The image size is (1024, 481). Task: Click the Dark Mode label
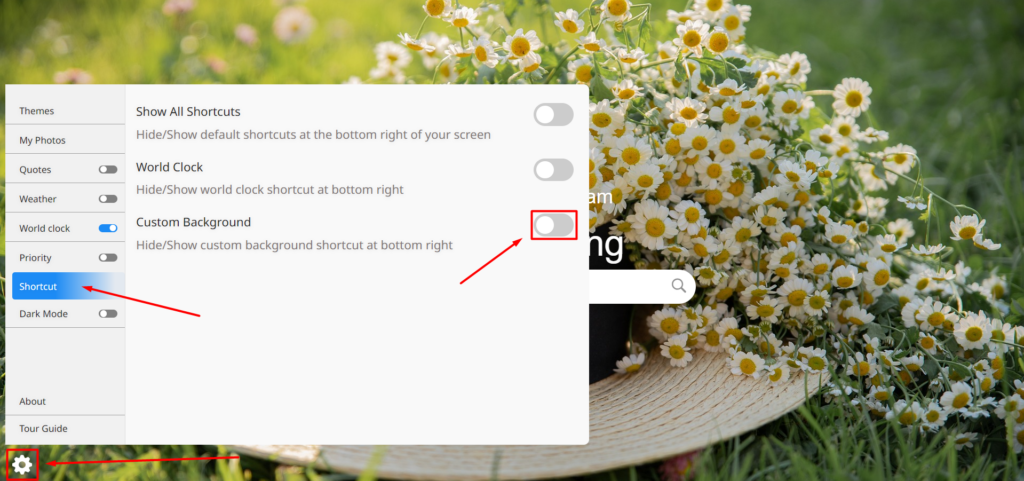click(x=43, y=314)
